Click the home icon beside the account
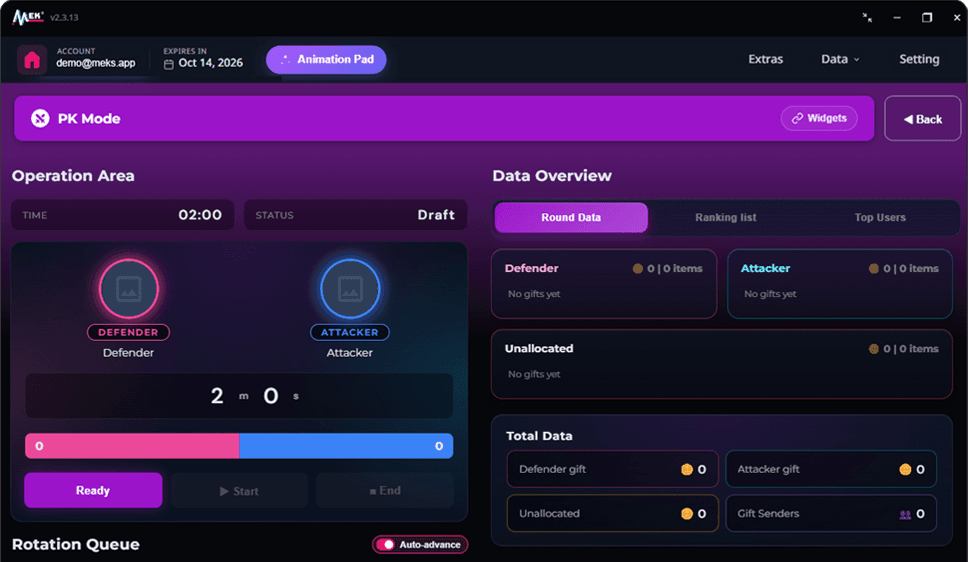 point(32,60)
